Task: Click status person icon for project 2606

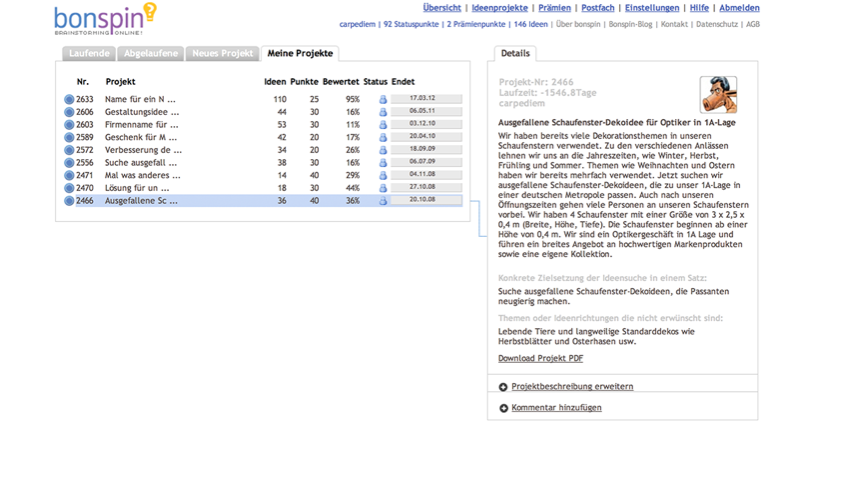Action: (x=382, y=113)
